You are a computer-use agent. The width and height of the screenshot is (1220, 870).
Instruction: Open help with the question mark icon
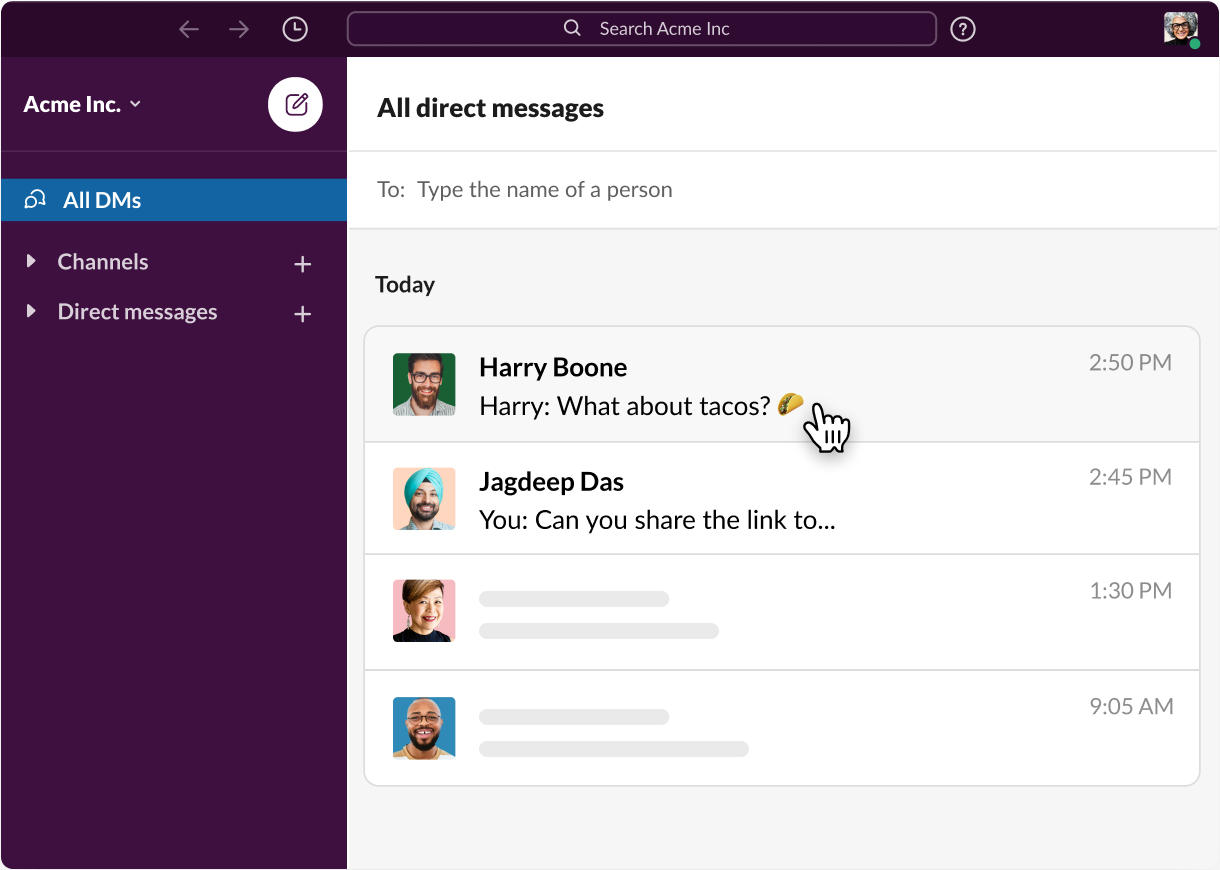(x=962, y=28)
